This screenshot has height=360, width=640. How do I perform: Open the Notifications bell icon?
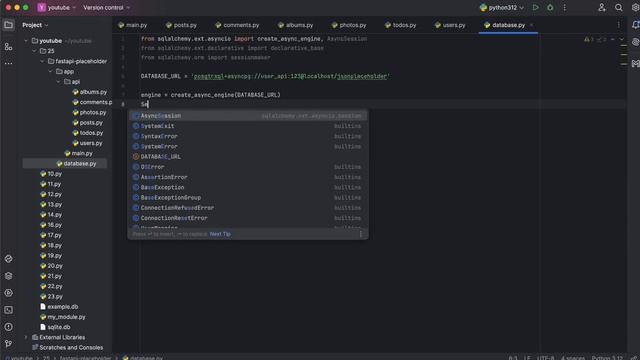pos(635,25)
